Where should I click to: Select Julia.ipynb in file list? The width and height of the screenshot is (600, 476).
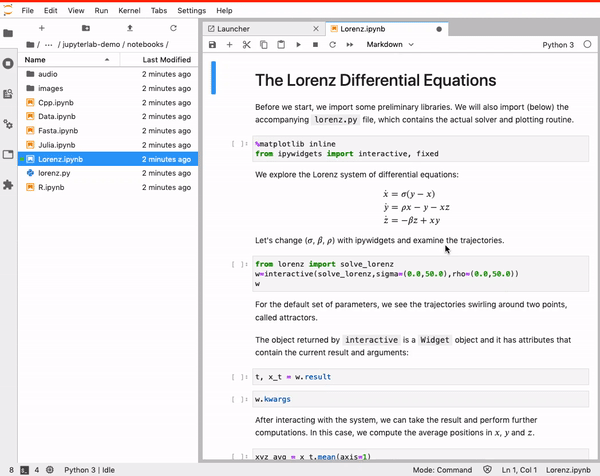click(108, 145)
